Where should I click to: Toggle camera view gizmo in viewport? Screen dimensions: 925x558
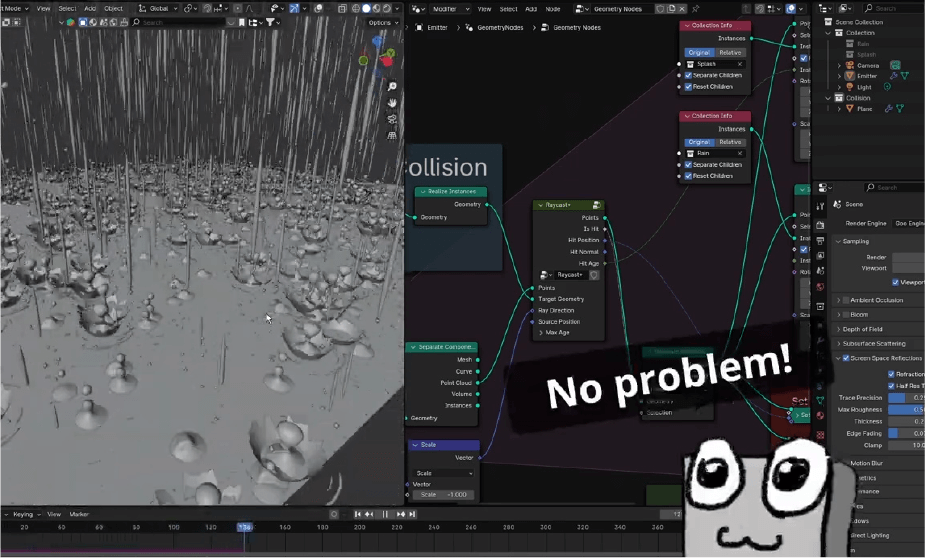(393, 119)
